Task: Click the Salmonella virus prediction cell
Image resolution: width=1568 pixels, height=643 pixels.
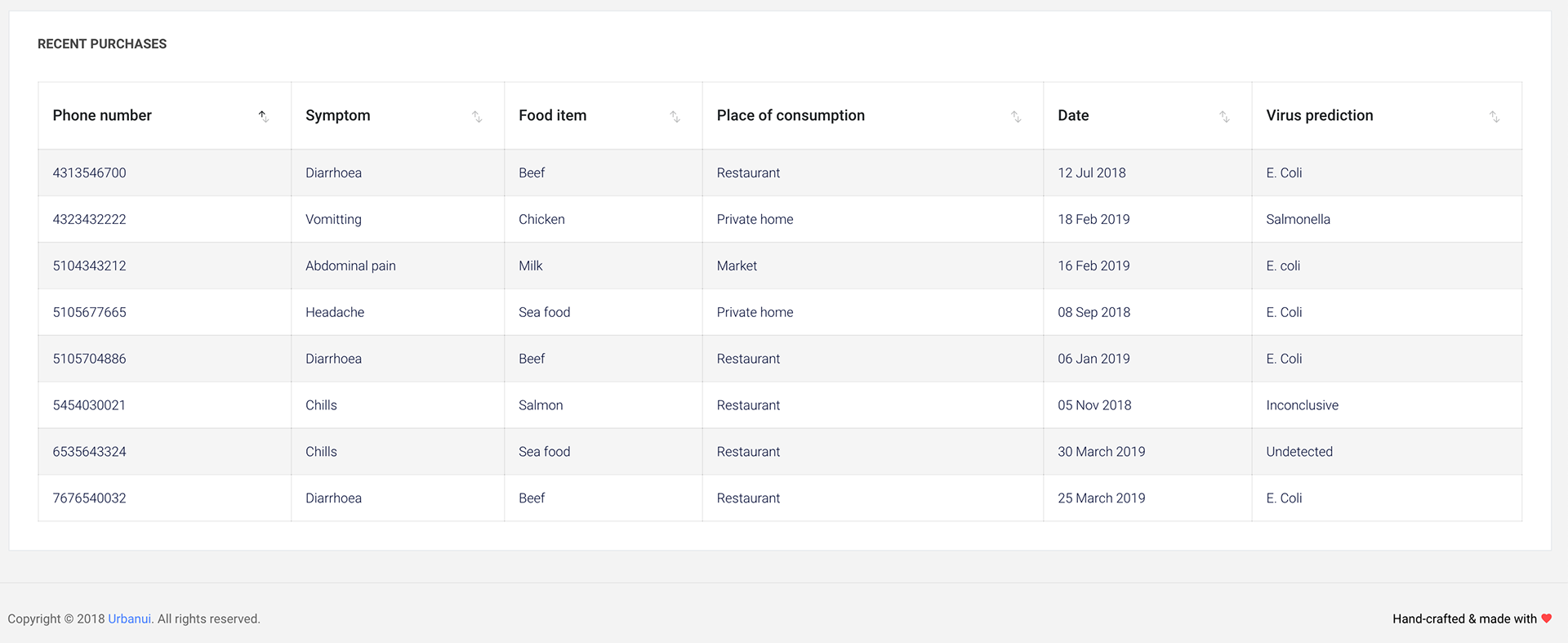Action: coord(1298,220)
